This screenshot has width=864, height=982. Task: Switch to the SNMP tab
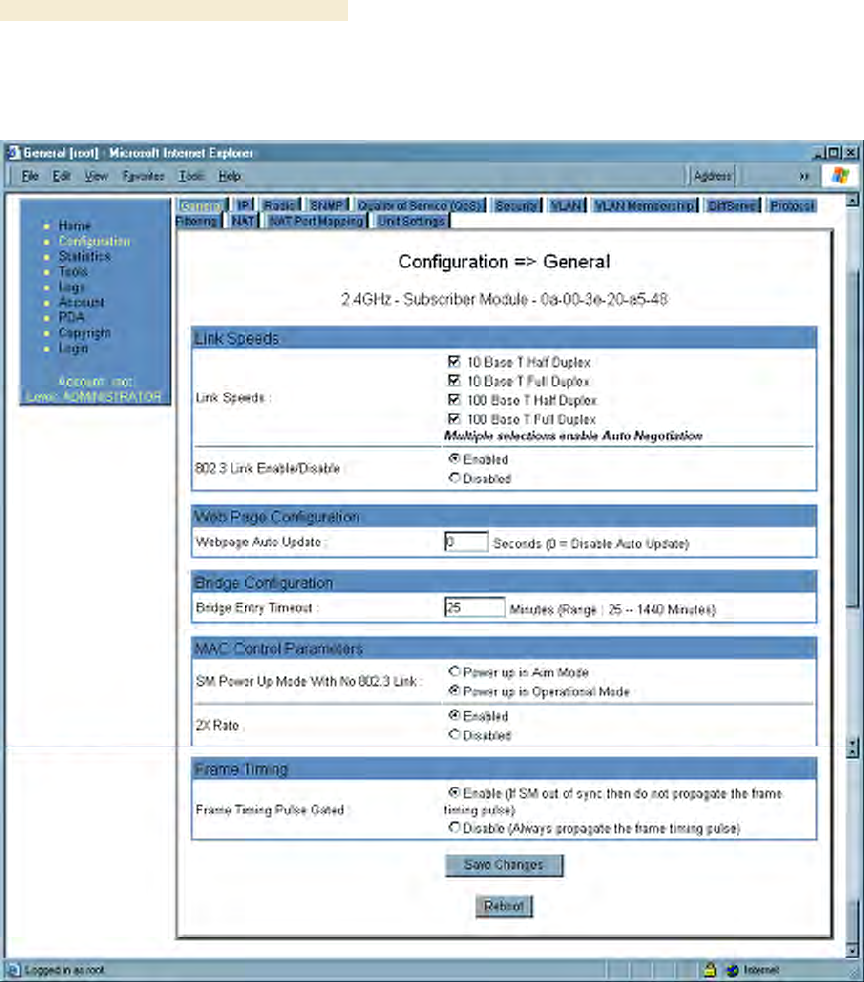[327, 205]
